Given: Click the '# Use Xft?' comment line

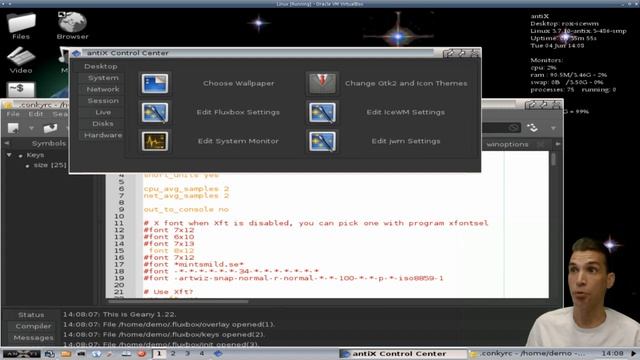Looking at the screenshot, I should coord(168,292).
